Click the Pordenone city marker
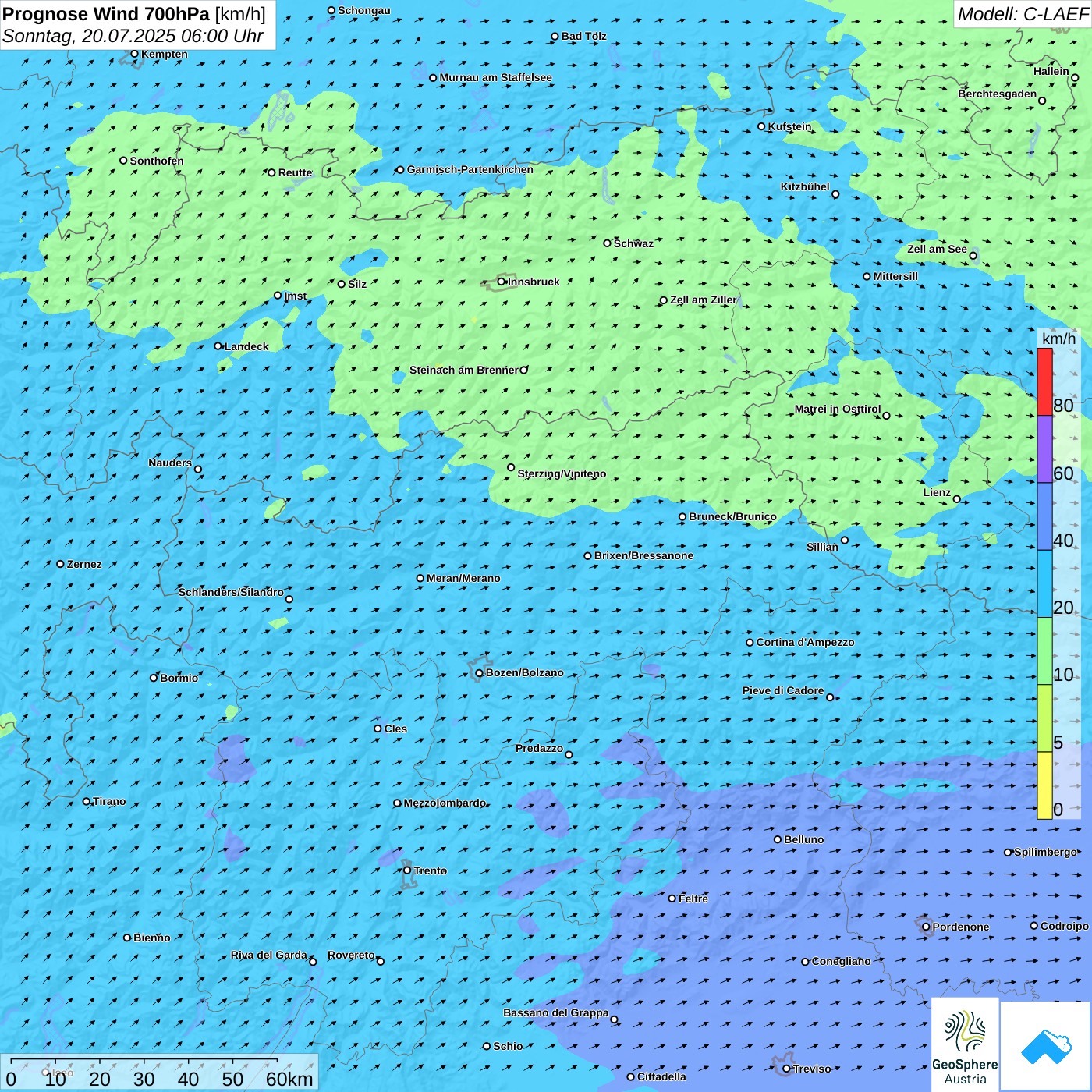 pyautogui.click(x=926, y=927)
